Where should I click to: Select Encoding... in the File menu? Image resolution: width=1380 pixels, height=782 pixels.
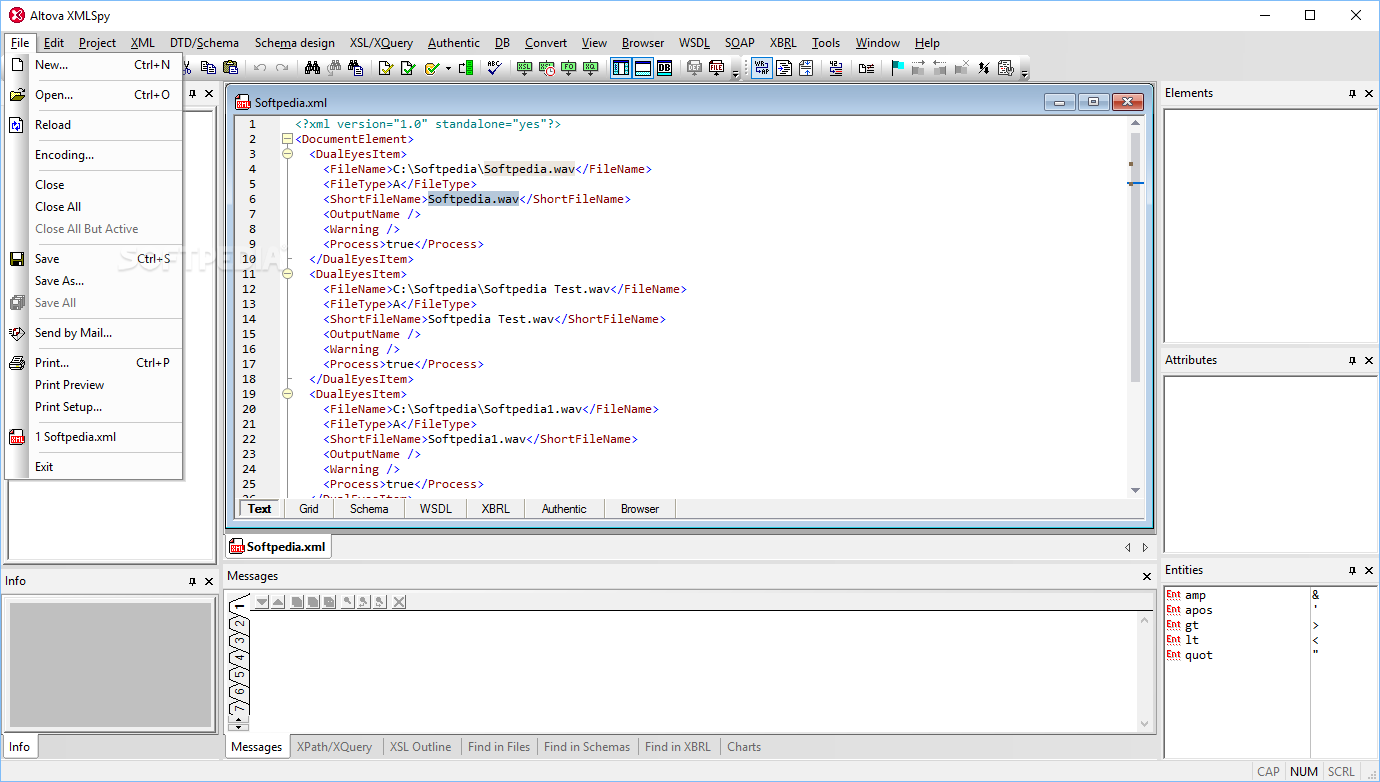point(65,155)
